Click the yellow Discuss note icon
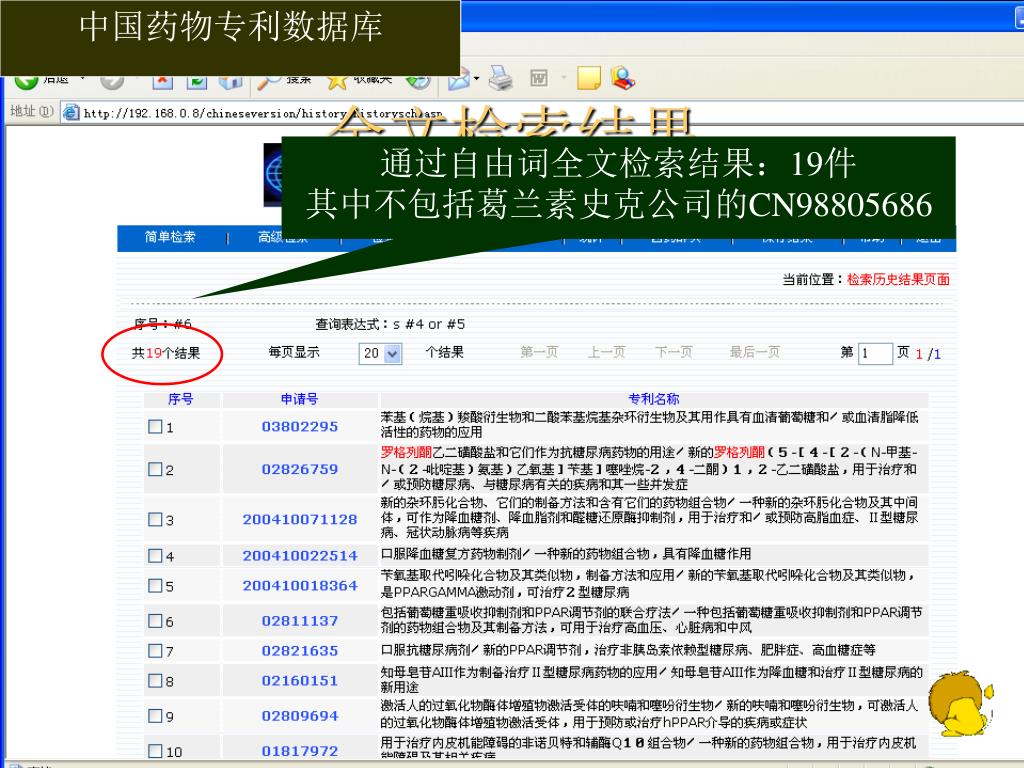Screen dimensions: 1024x768 pyautogui.click(x=589, y=78)
